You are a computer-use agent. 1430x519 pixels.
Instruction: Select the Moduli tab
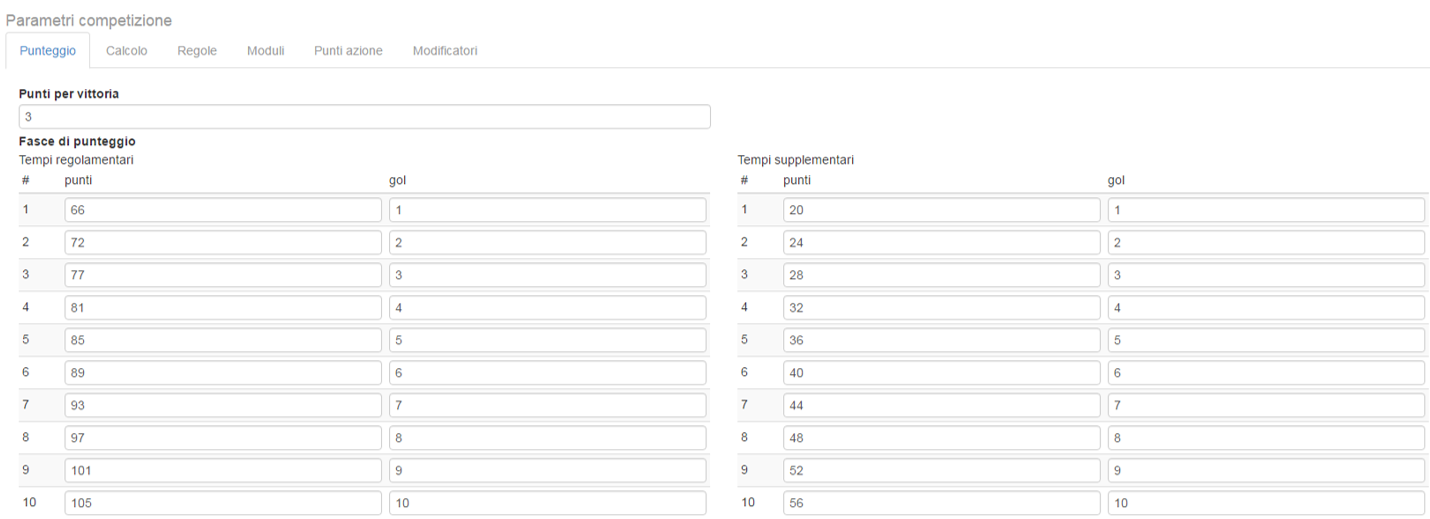pyautogui.click(x=265, y=51)
